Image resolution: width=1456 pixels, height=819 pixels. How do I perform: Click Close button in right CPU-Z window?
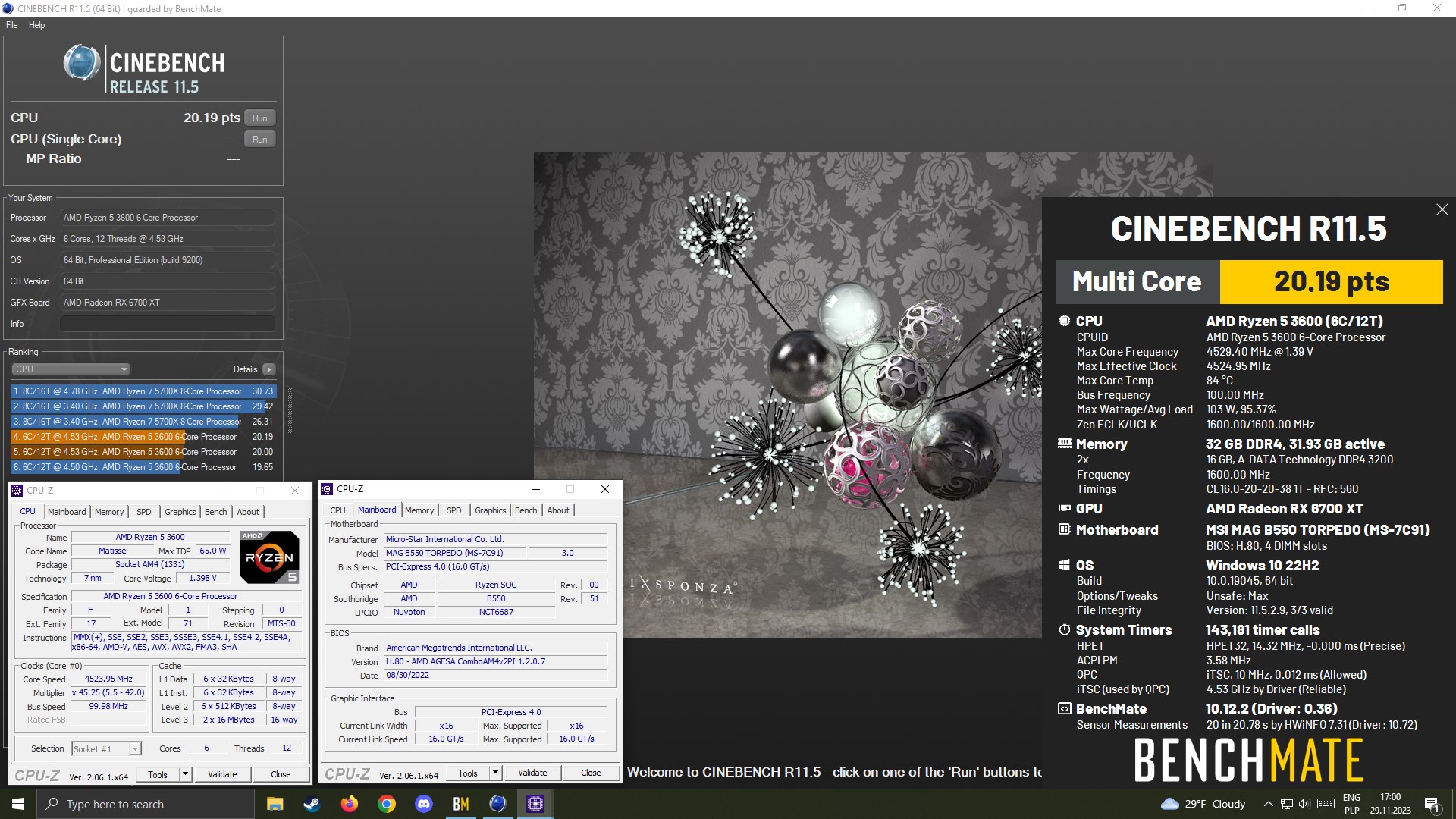click(x=591, y=773)
